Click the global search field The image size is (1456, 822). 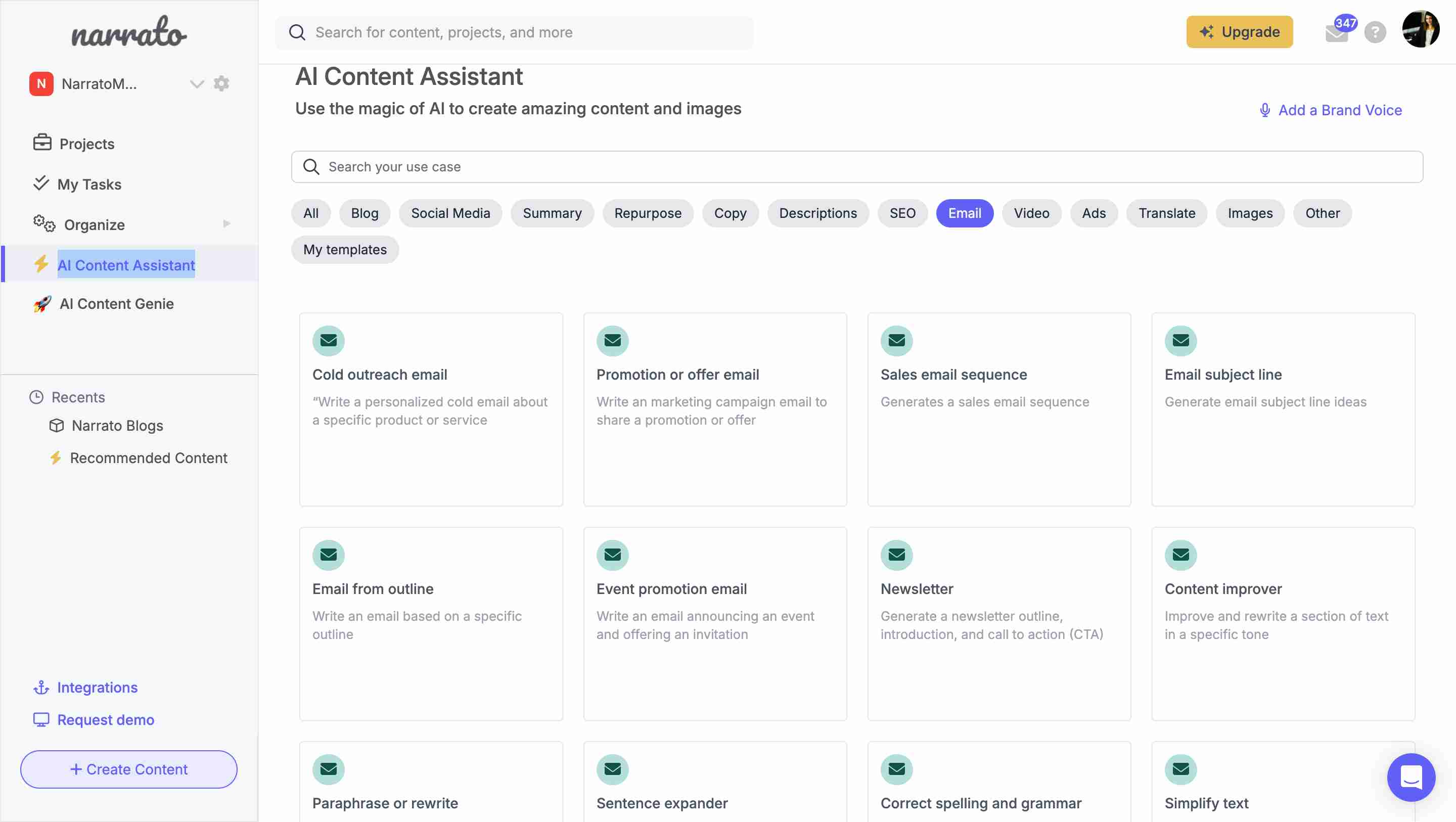click(514, 32)
